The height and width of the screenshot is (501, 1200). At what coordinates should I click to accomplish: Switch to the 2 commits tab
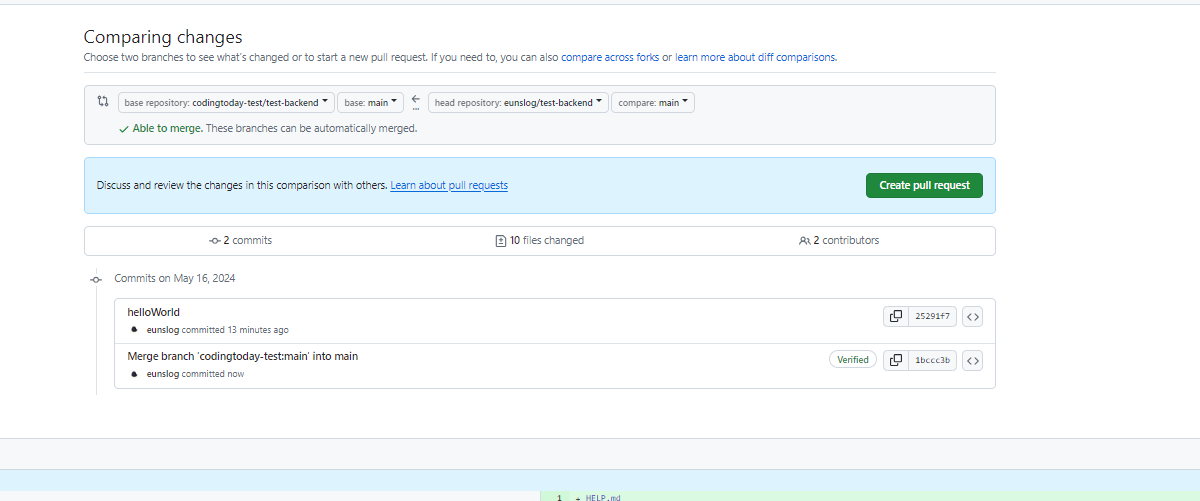coord(240,241)
